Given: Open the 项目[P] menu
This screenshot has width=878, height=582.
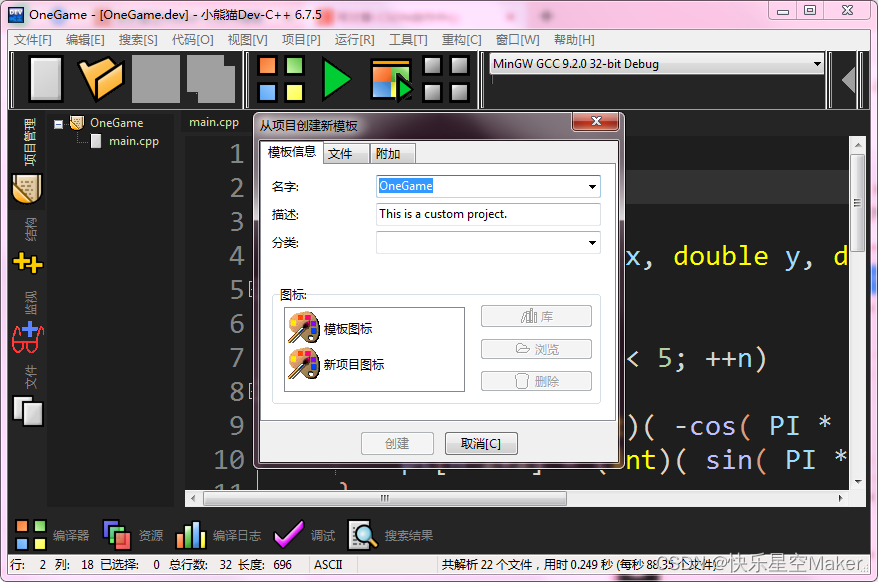Looking at the screenshot, I should [x=301, y=40].
